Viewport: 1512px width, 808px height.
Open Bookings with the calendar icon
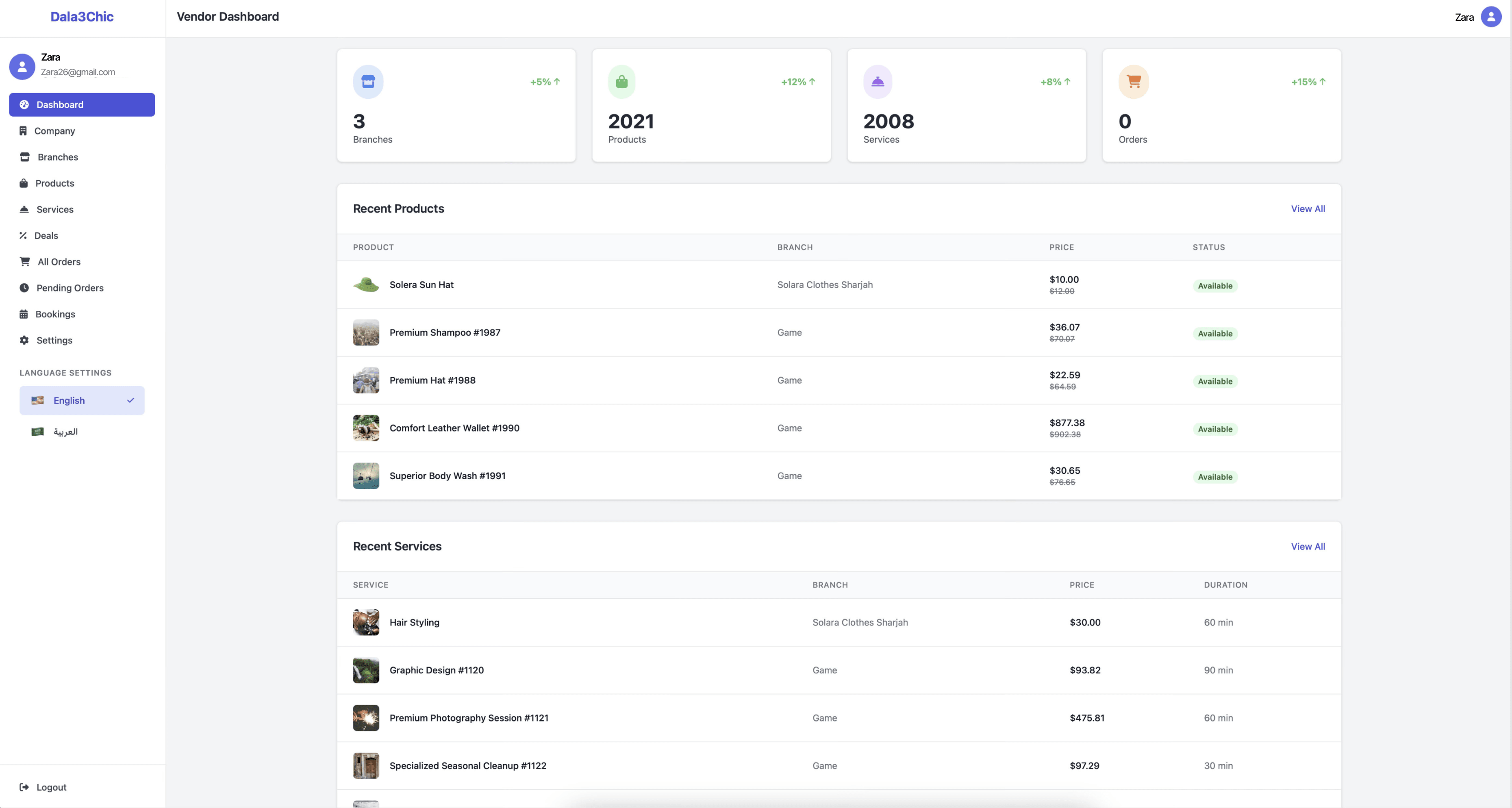coord(24,314)
